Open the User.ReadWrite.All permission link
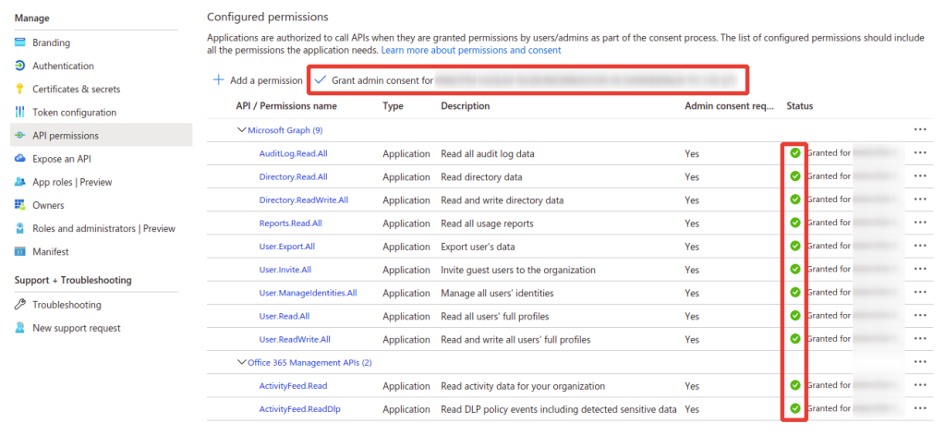 pos(295,340)
